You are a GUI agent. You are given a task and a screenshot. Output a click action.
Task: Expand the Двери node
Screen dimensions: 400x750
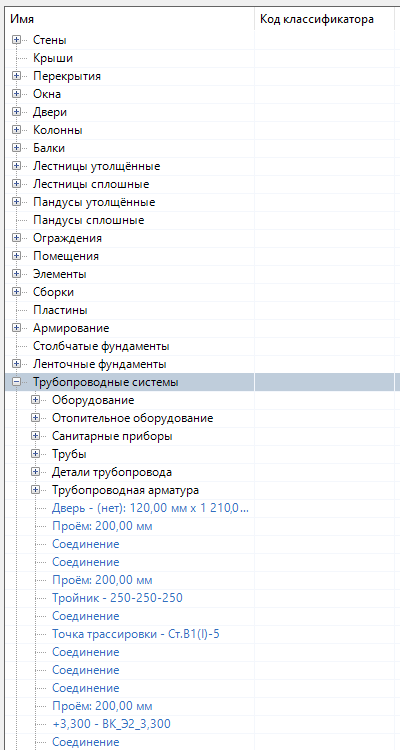click(x=17, y=112)
